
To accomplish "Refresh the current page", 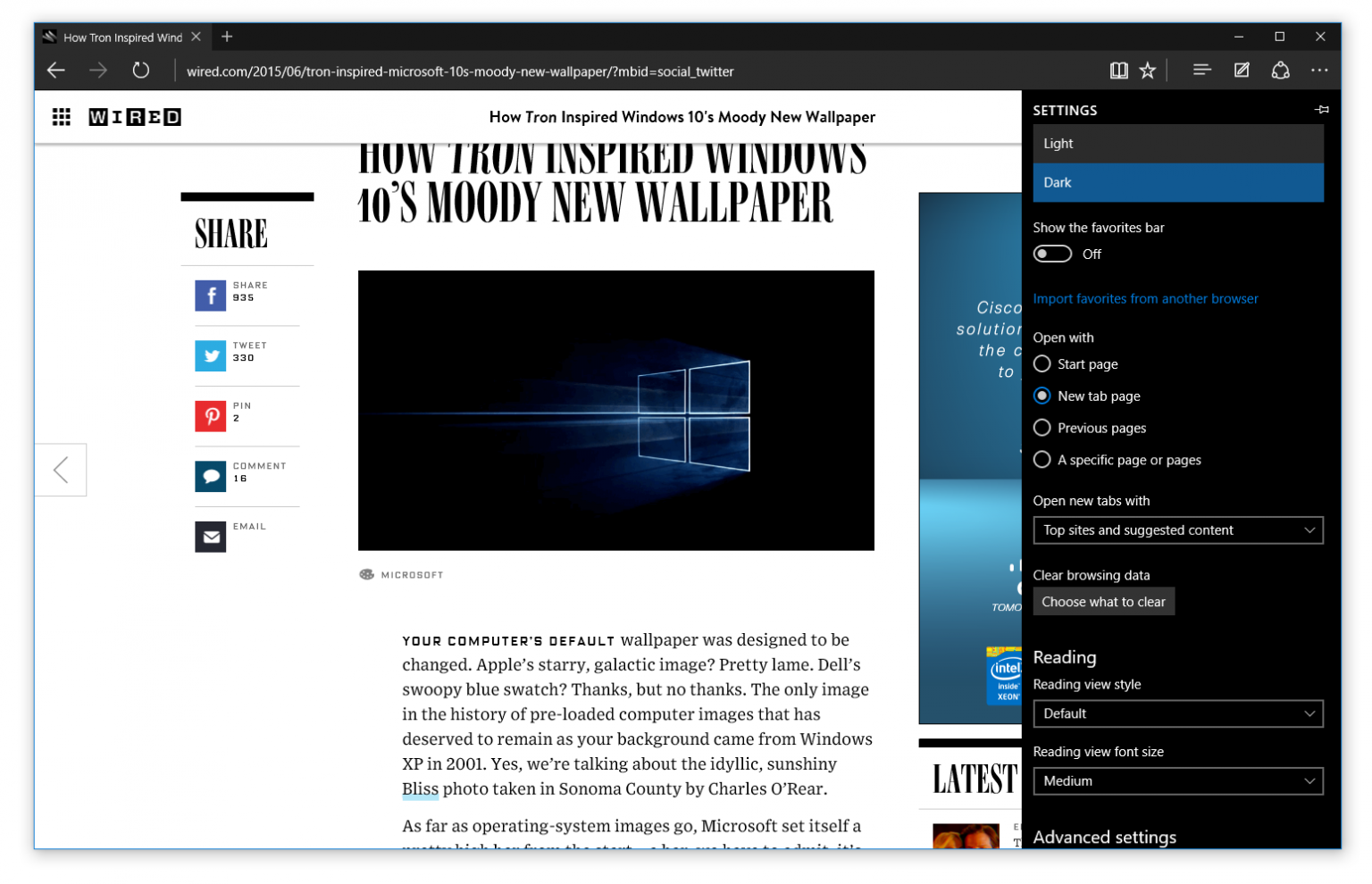I will [140, 70].
